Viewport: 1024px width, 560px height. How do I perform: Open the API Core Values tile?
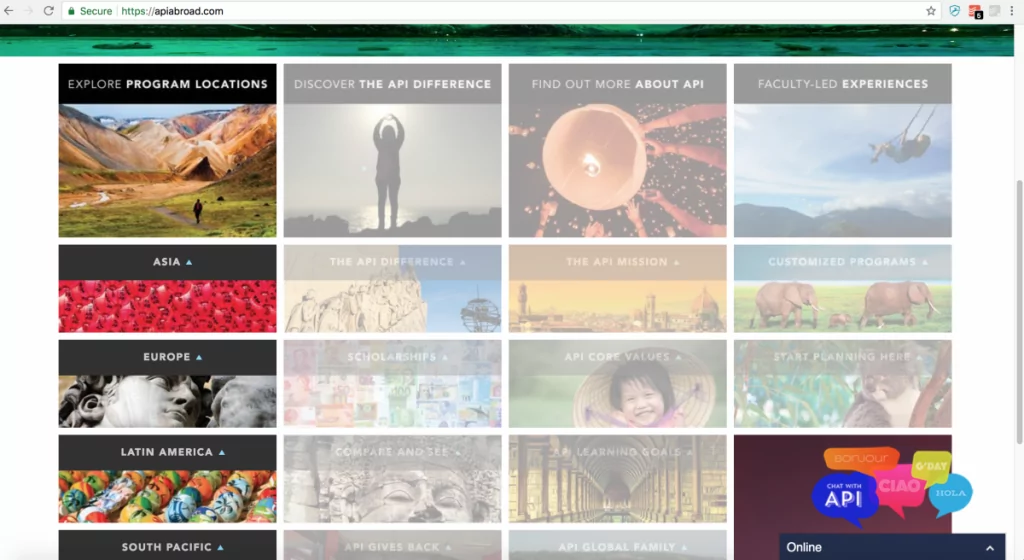tap(617, 384)
